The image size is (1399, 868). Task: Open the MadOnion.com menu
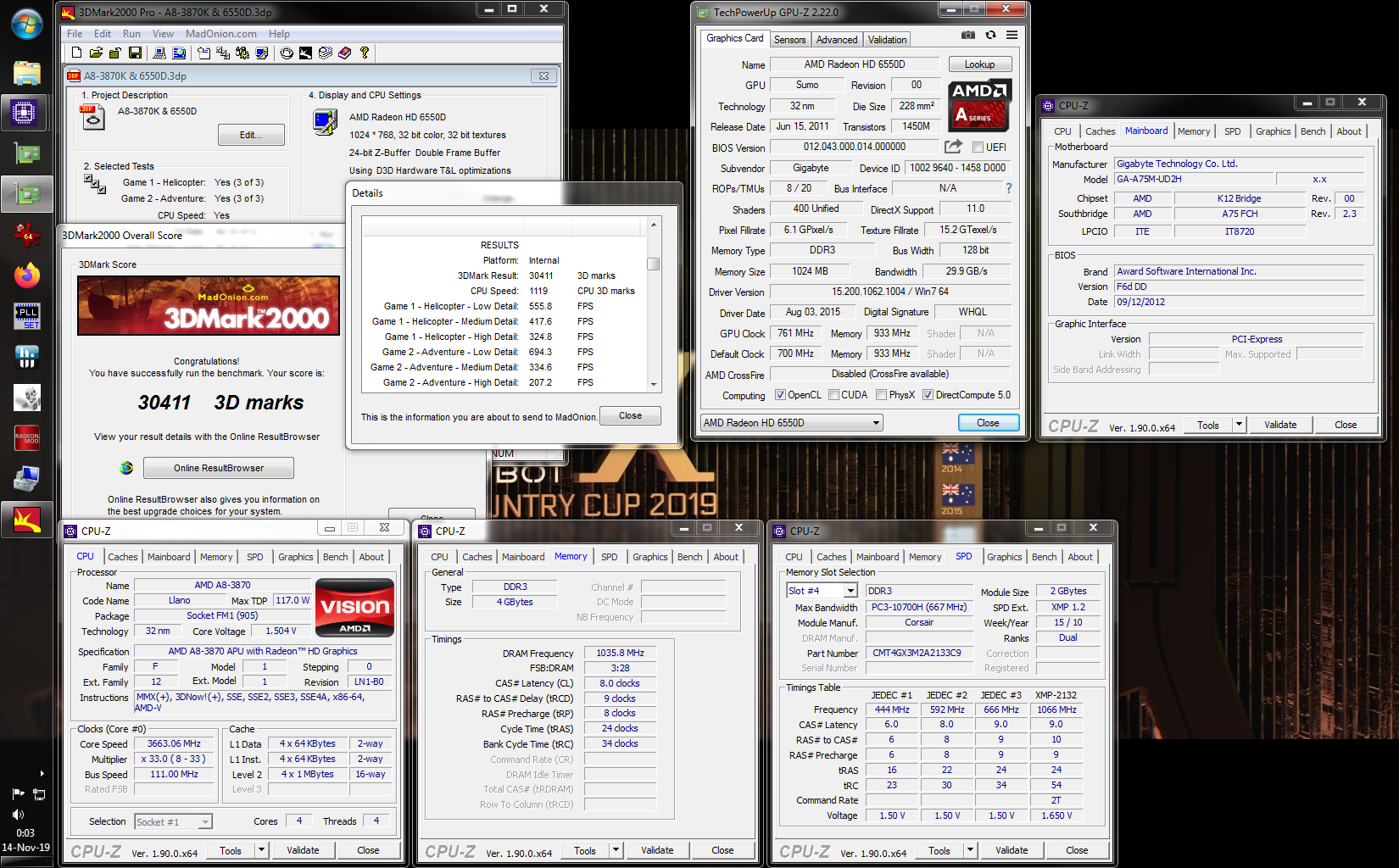click(220, 34)
